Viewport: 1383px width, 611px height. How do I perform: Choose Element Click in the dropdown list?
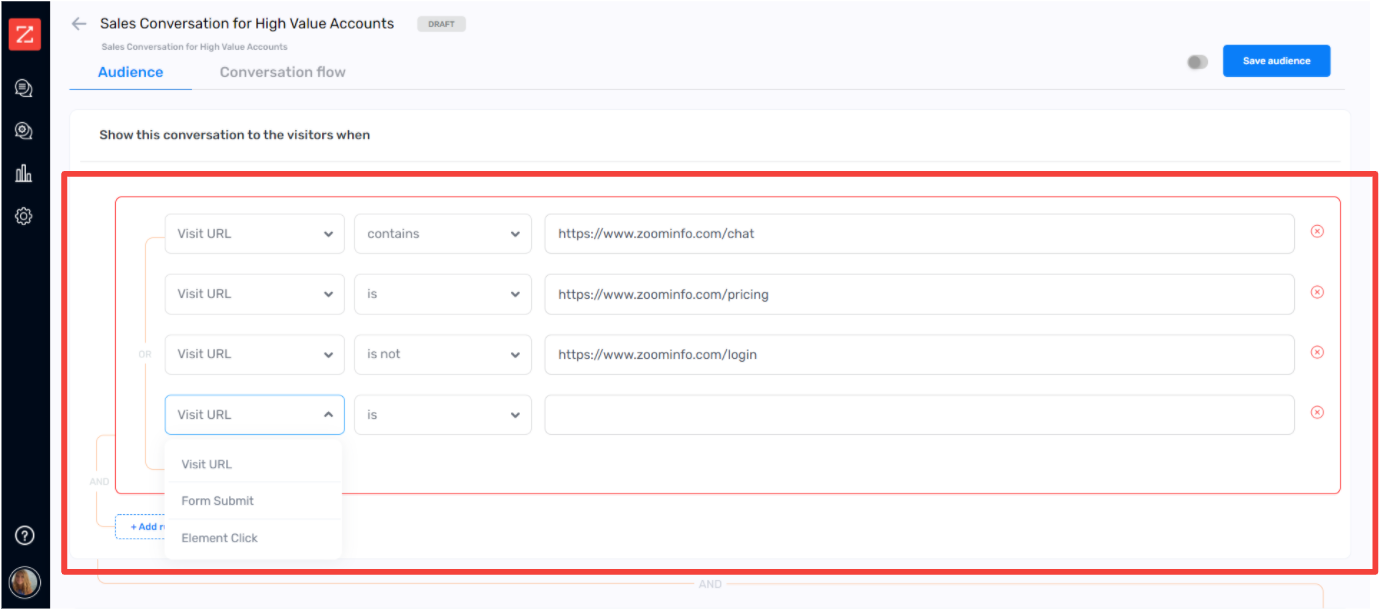(x=219, y=537)
